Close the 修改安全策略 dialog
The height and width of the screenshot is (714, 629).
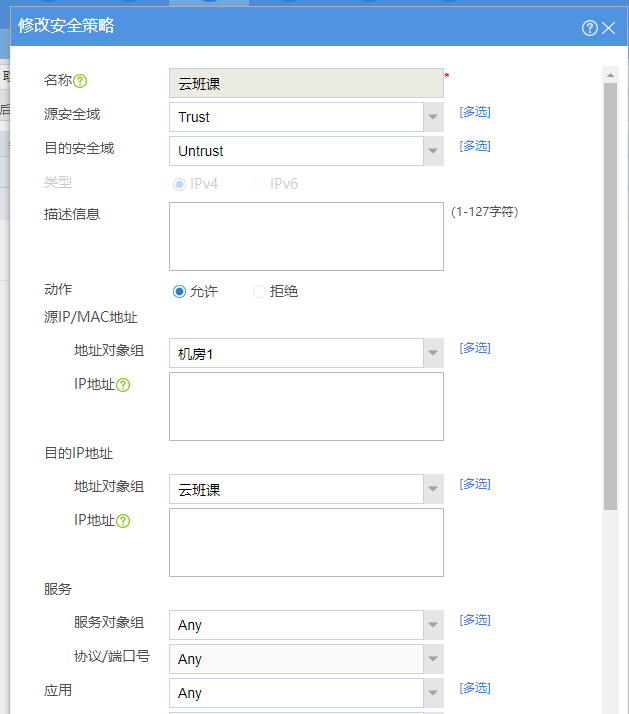(x=609, y=28)
